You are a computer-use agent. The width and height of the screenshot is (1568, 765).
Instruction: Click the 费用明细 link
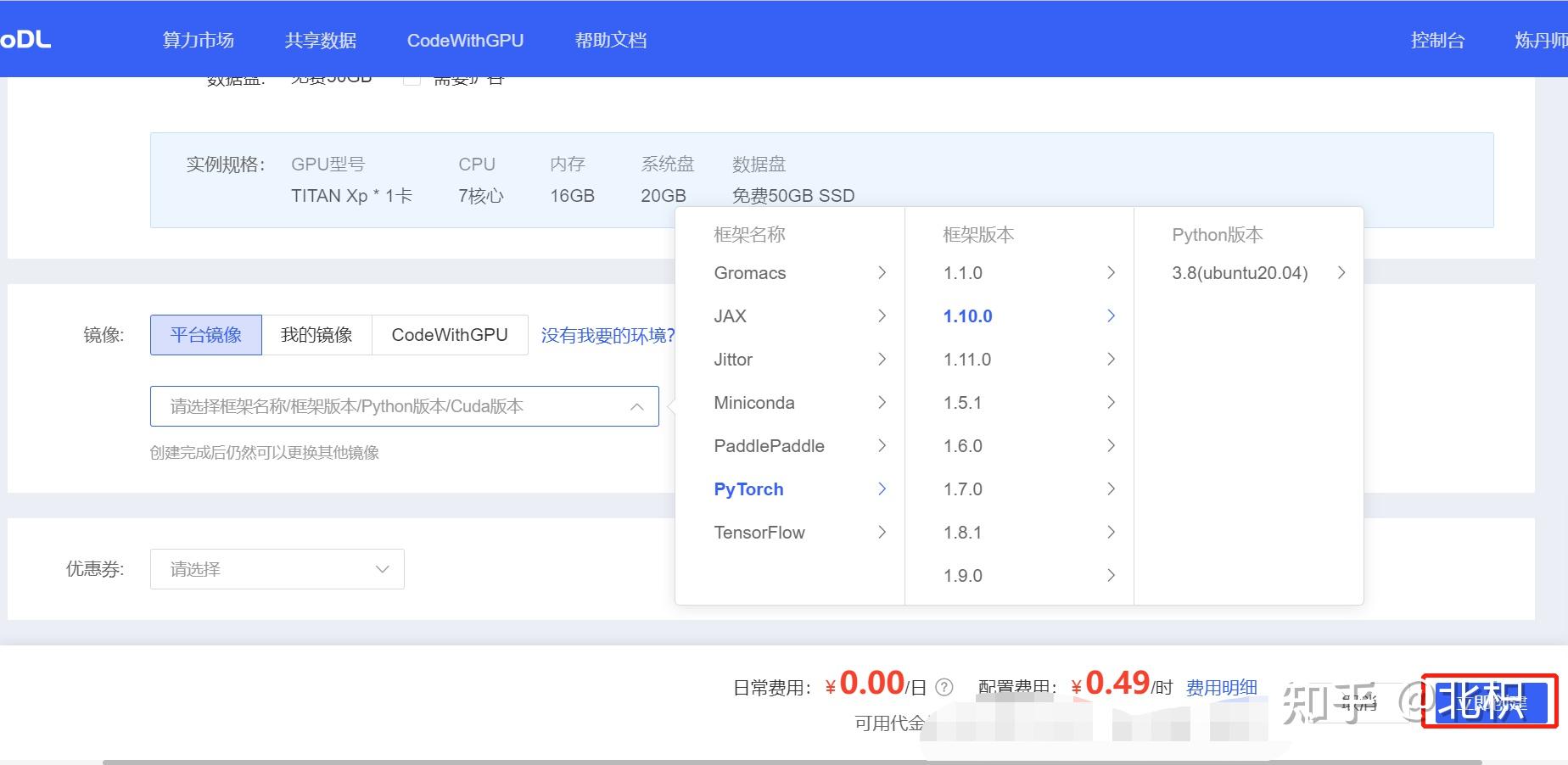click(x=1222, y=687)
